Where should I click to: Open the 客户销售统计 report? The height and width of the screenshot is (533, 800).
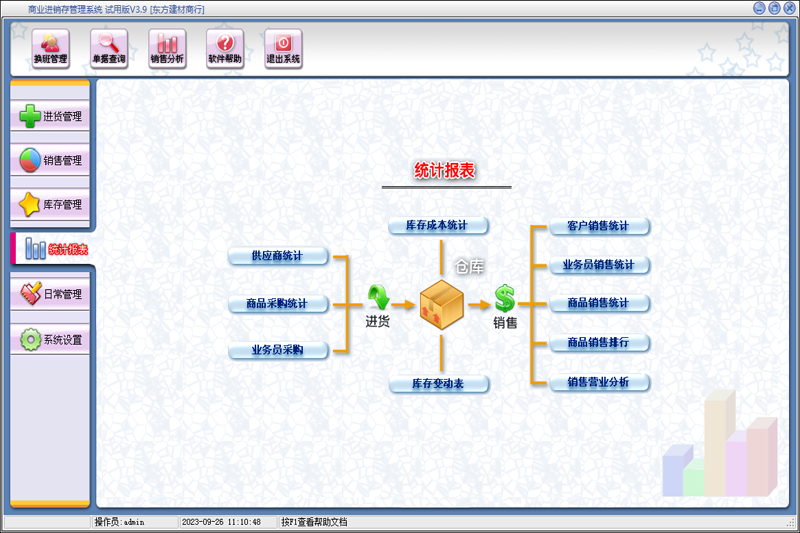click(599, 226)
